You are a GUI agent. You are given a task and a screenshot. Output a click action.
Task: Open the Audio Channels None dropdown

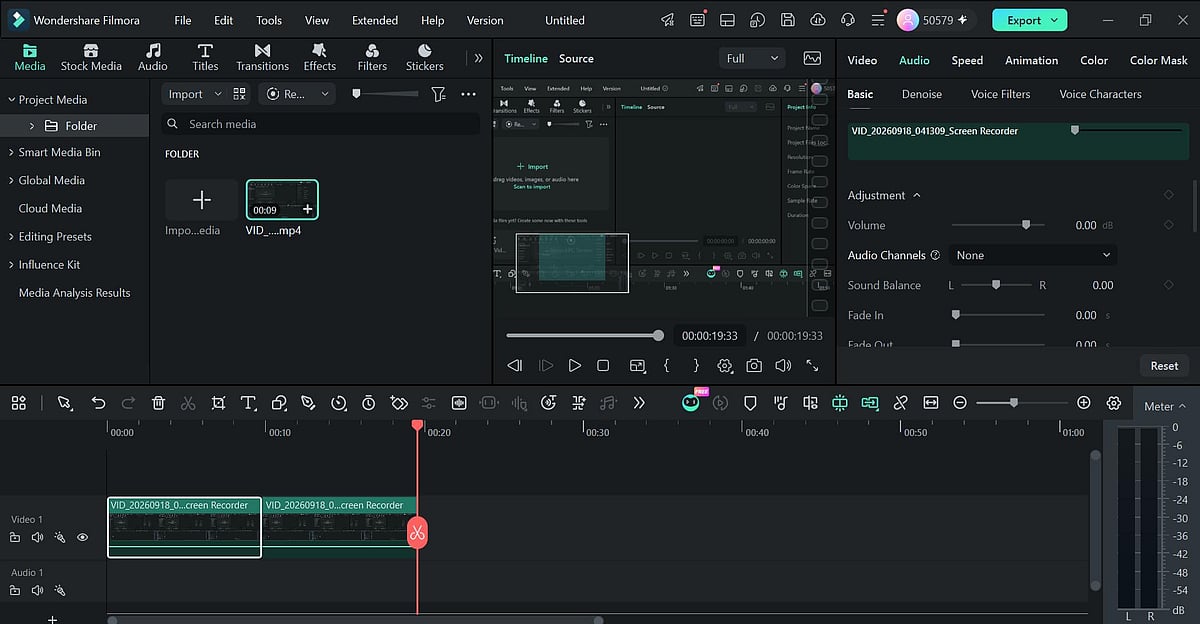pyautogui.click(x=1033, y=255)
